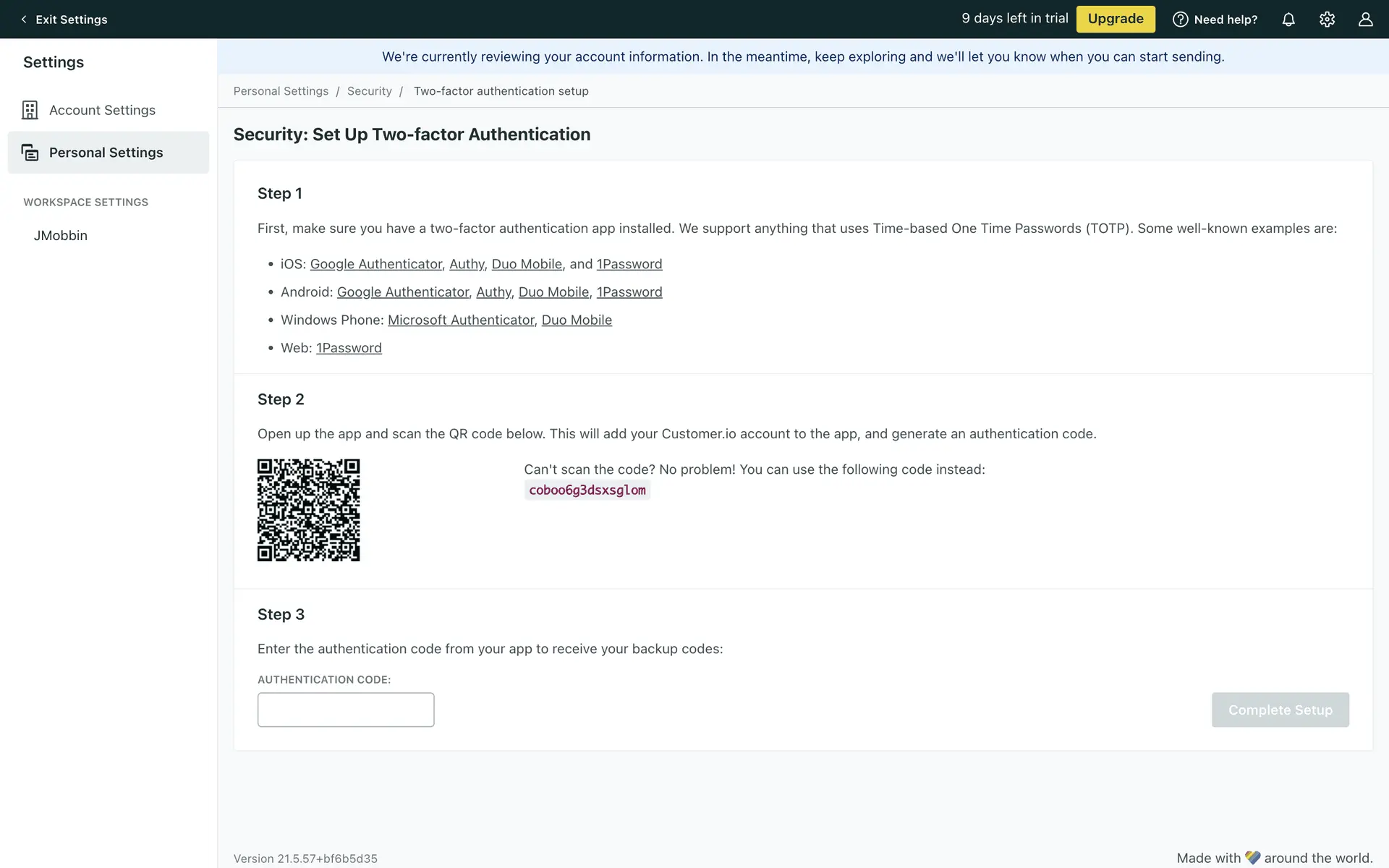Open the Microsoft Authenticator link
The width and height of the screenshot is (1389, 868).
coord(460,320)
